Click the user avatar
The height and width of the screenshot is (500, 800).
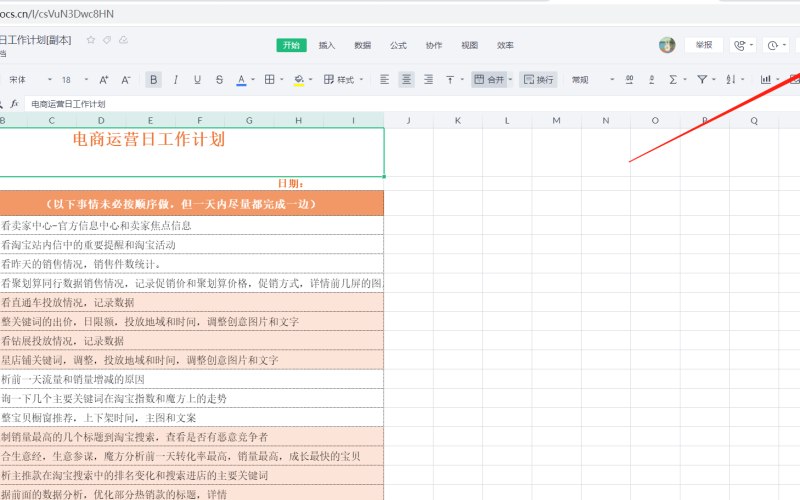[667, 45]
